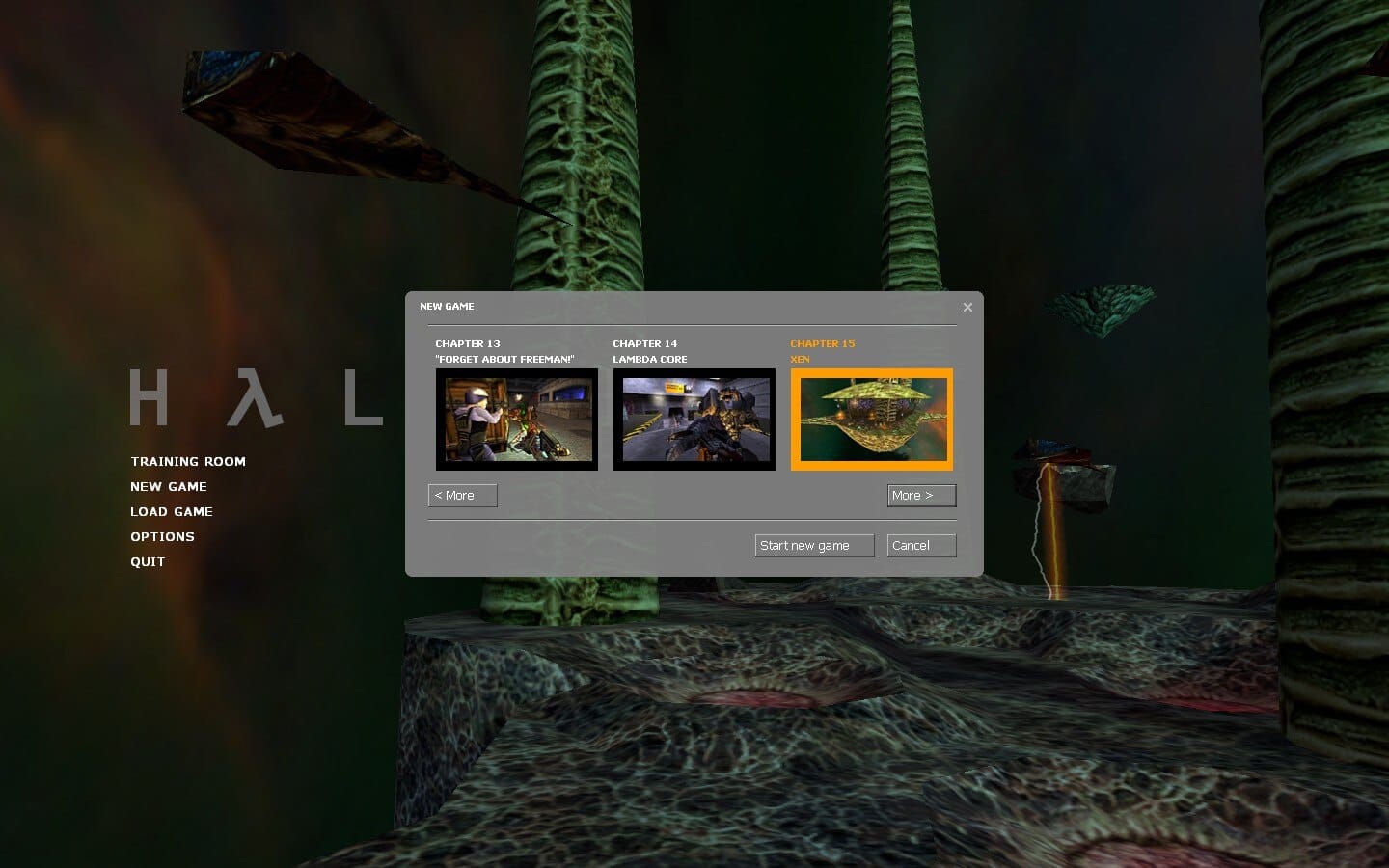Click the 'Forget About Freeman!' subtitle text
This screenshot has height=868, width=1389.
(x=504, y=359)
